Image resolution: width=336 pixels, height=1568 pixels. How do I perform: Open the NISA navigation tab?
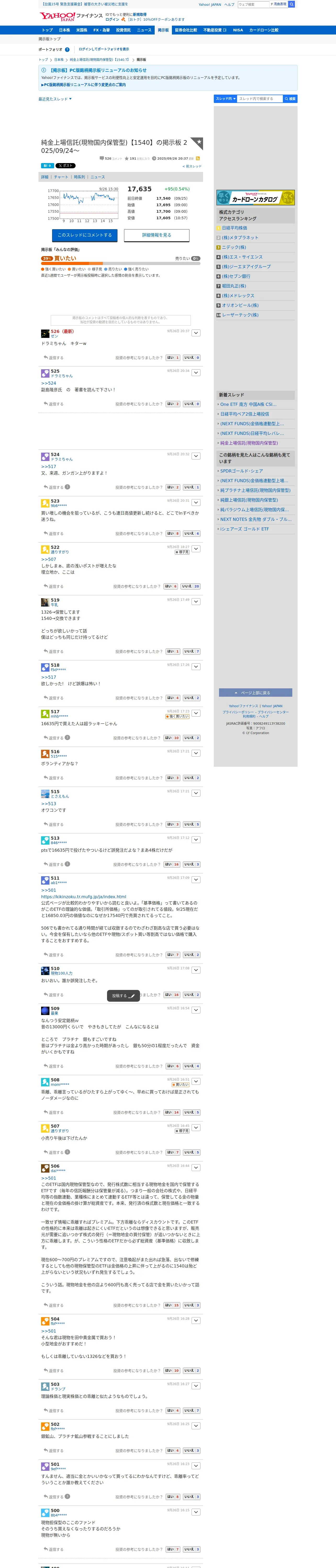pyautogui.click(x=238, y=30)
